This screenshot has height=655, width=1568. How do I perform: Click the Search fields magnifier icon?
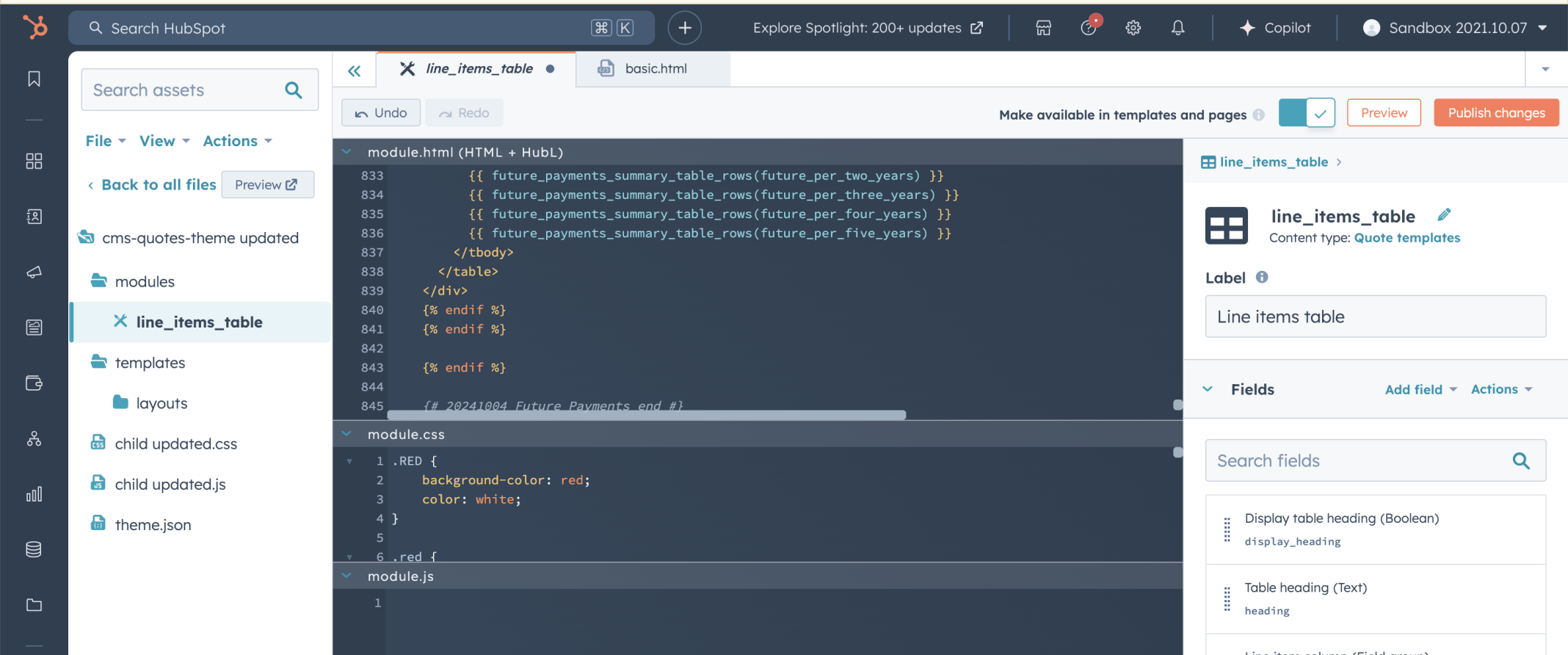1521,460
